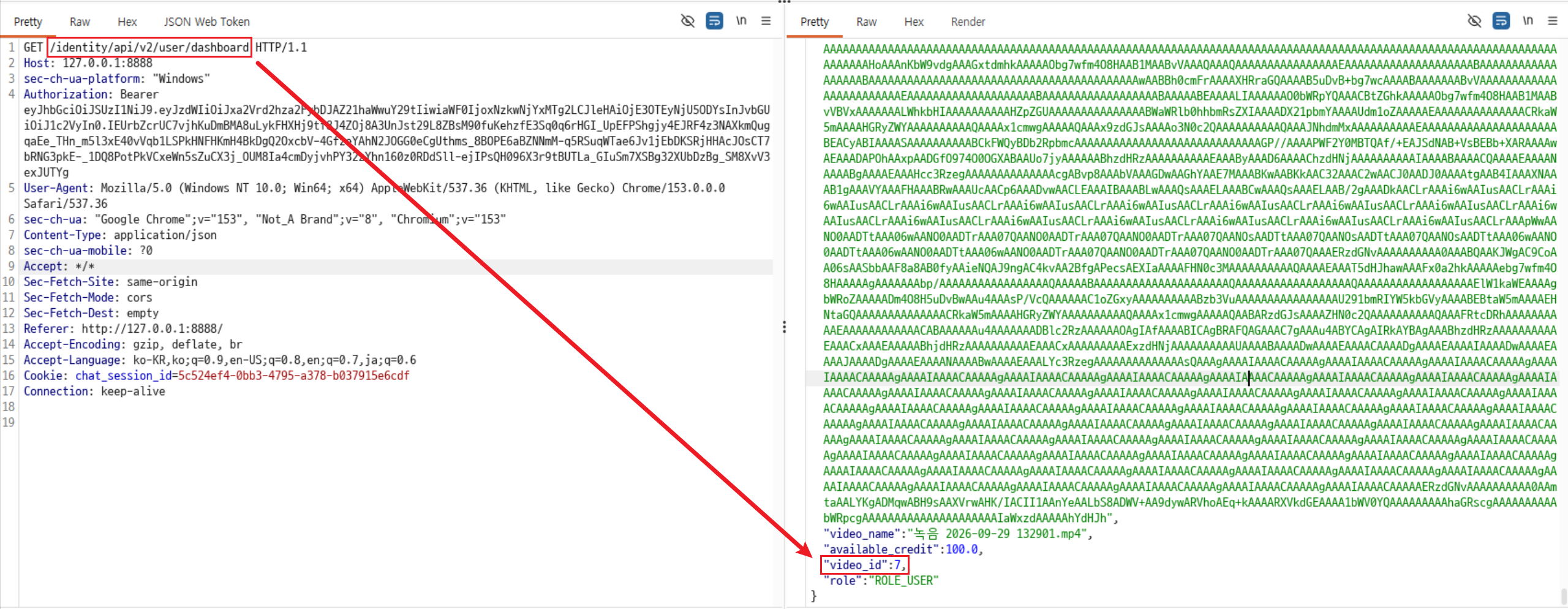Screen dimensions: 1568x609
Task: Click the Host header line
Action: [x=88, y=63]
